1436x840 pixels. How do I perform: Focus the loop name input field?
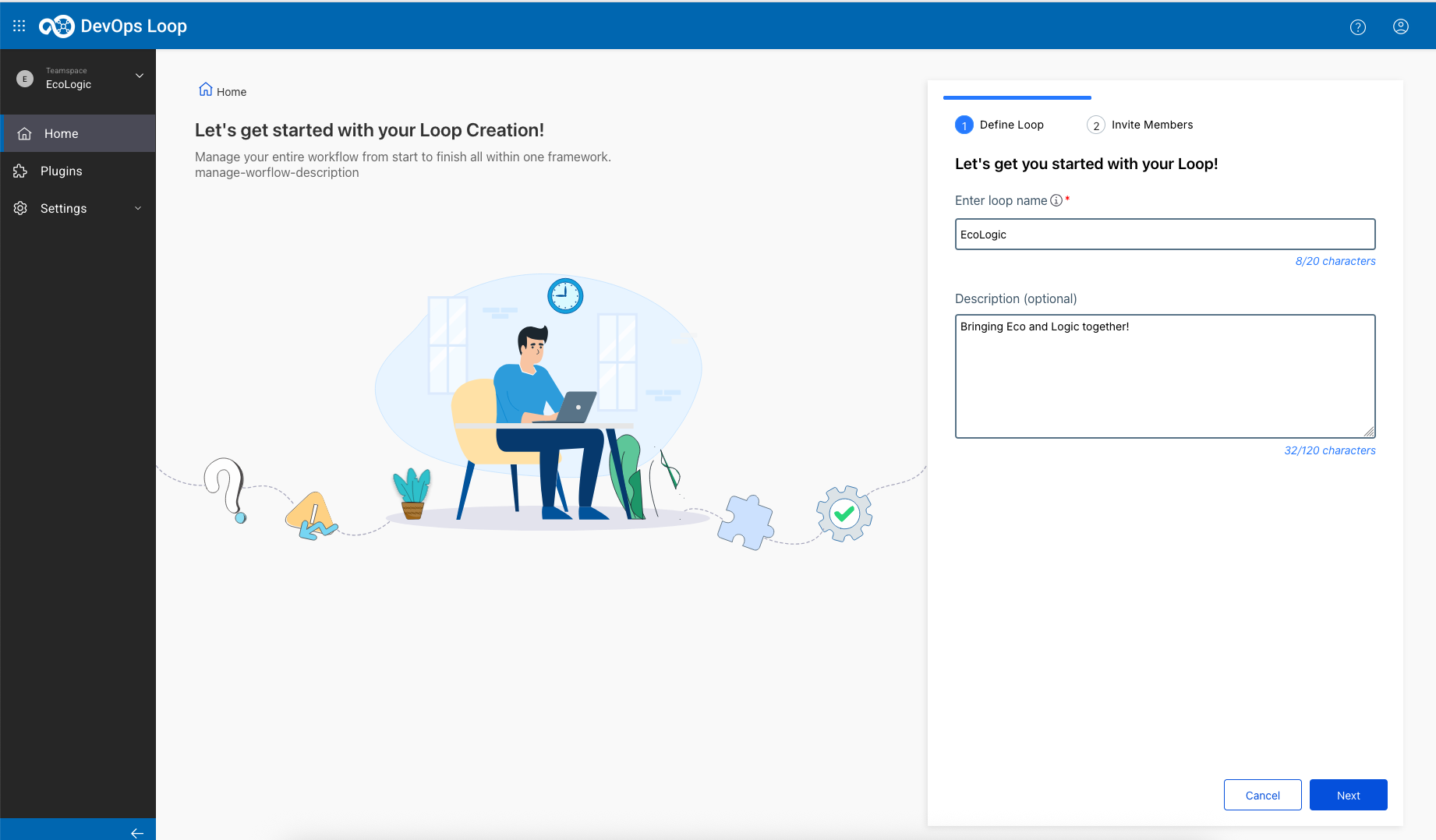click(1165, 234)
